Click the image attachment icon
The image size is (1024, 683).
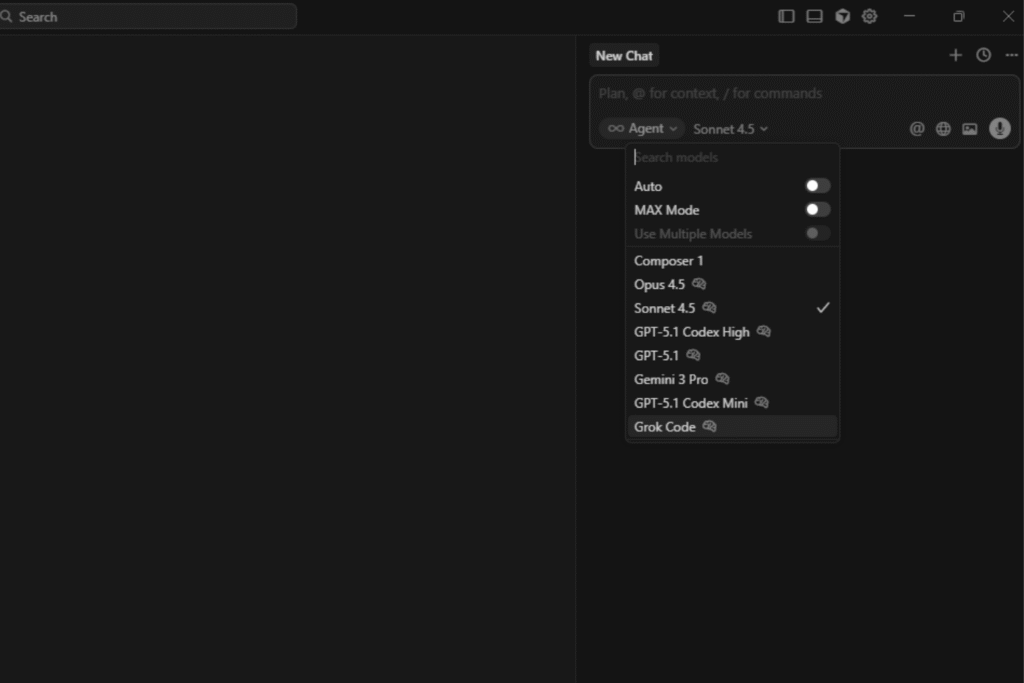tap(970, 128)
